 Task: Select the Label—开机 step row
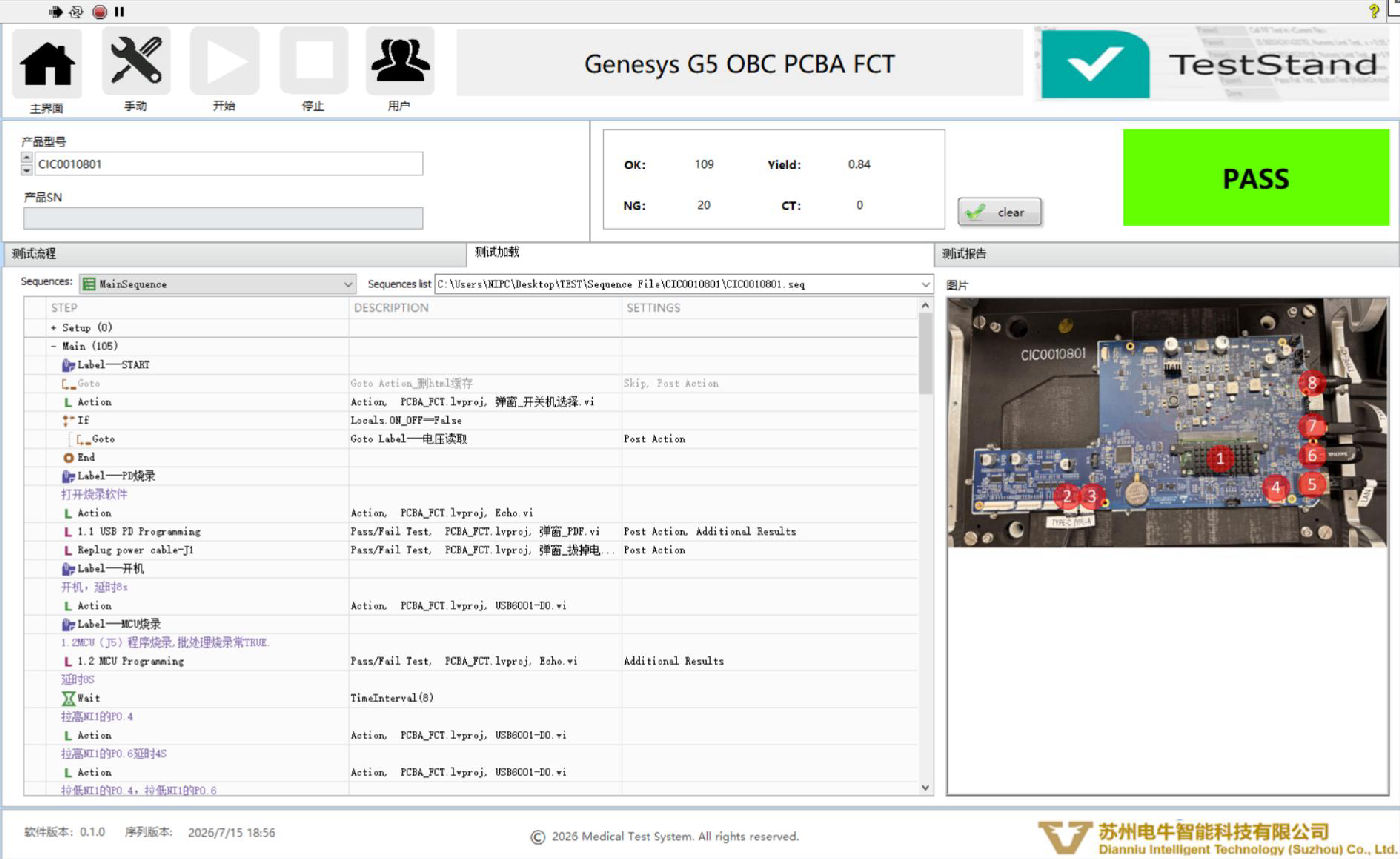tap(470, 568)
